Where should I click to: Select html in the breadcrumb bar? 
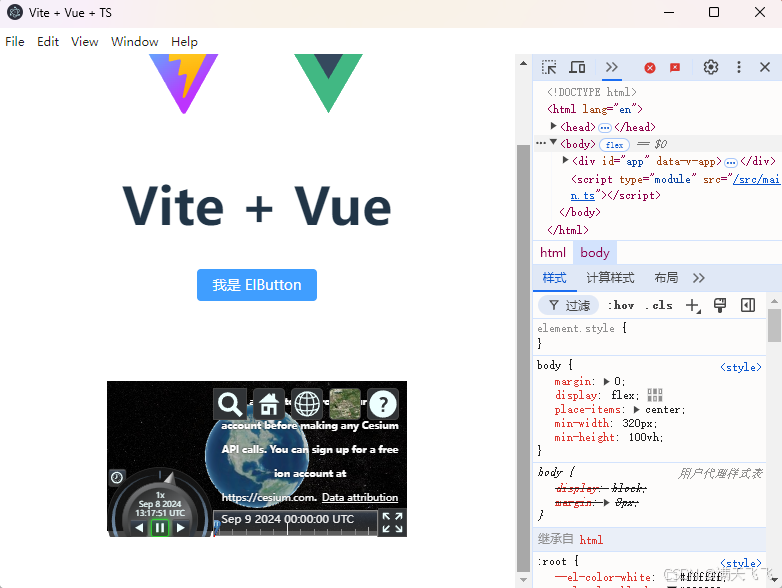tap(553, 253)
